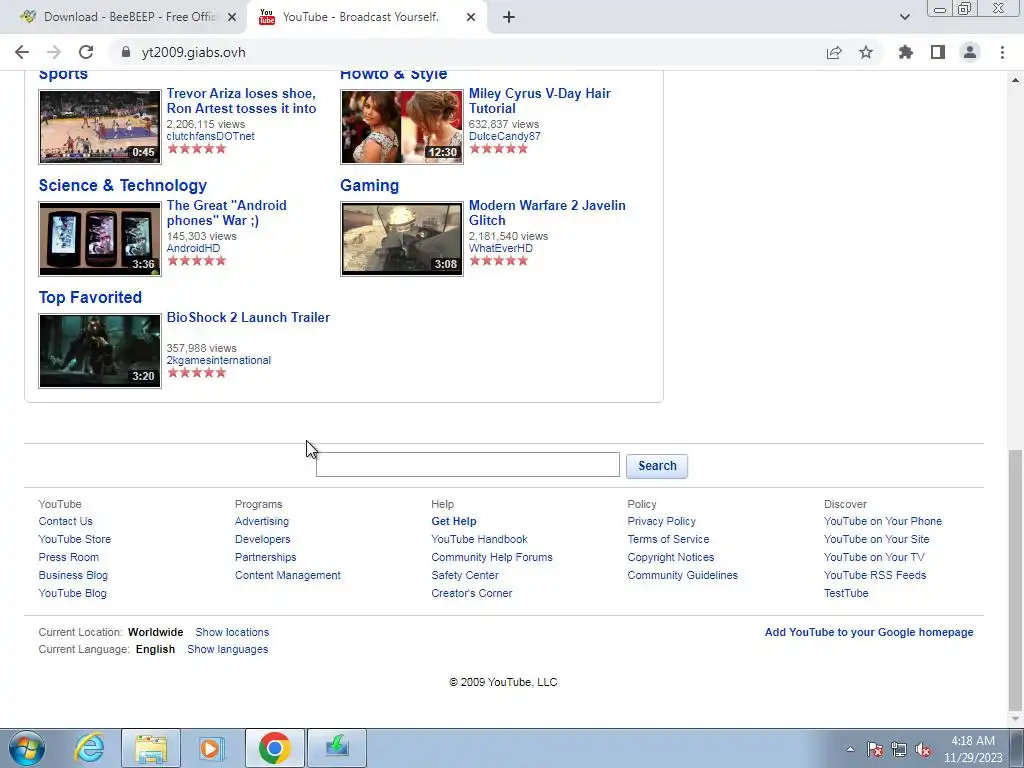Open the Extensions puzzle icon
The image size is (1024, 768).
click(906, 52)
